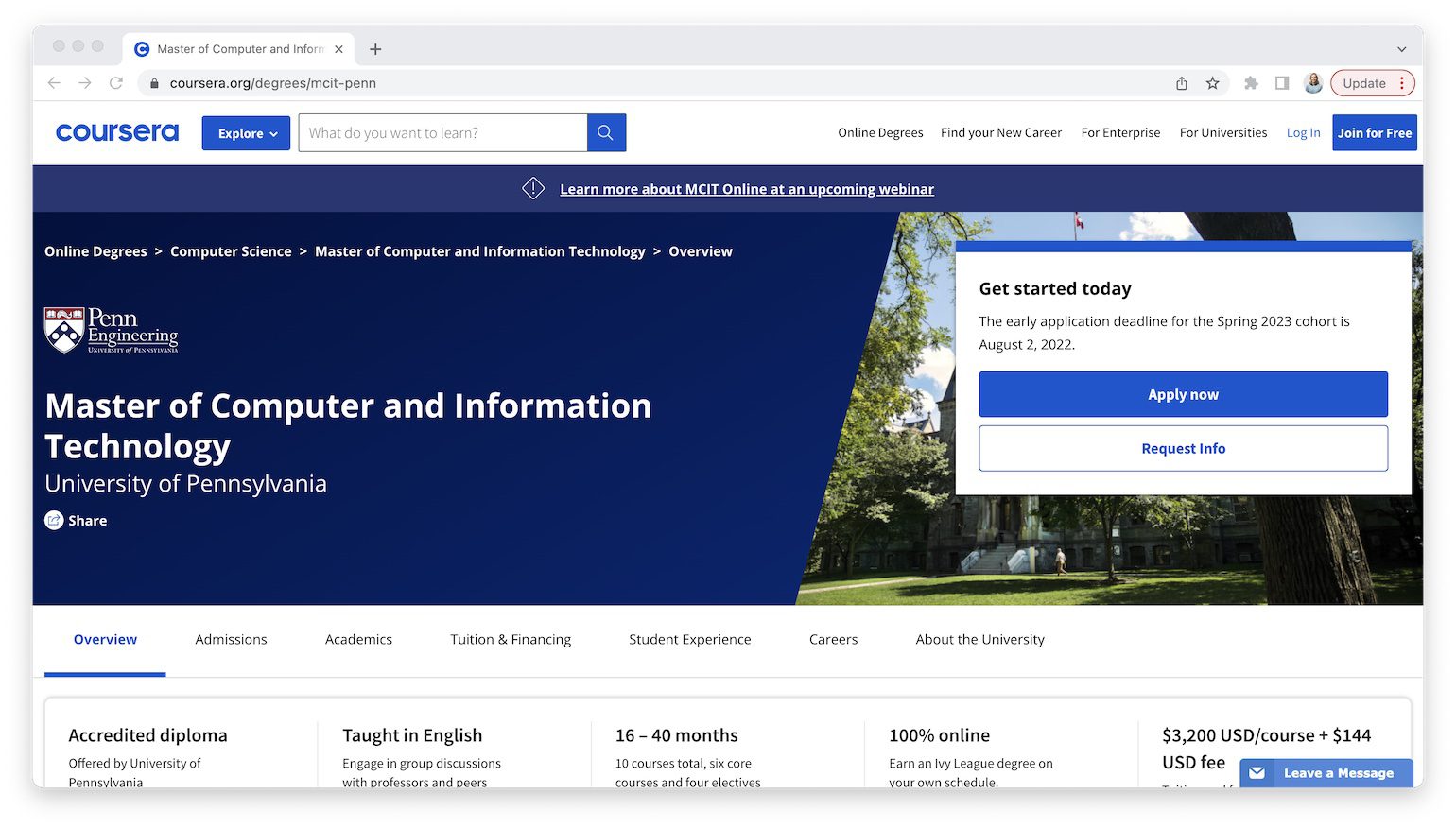Switch to the Admissions tab
Image resolution: width=1456 pixels, height=828 pixels.
(231, 639)
